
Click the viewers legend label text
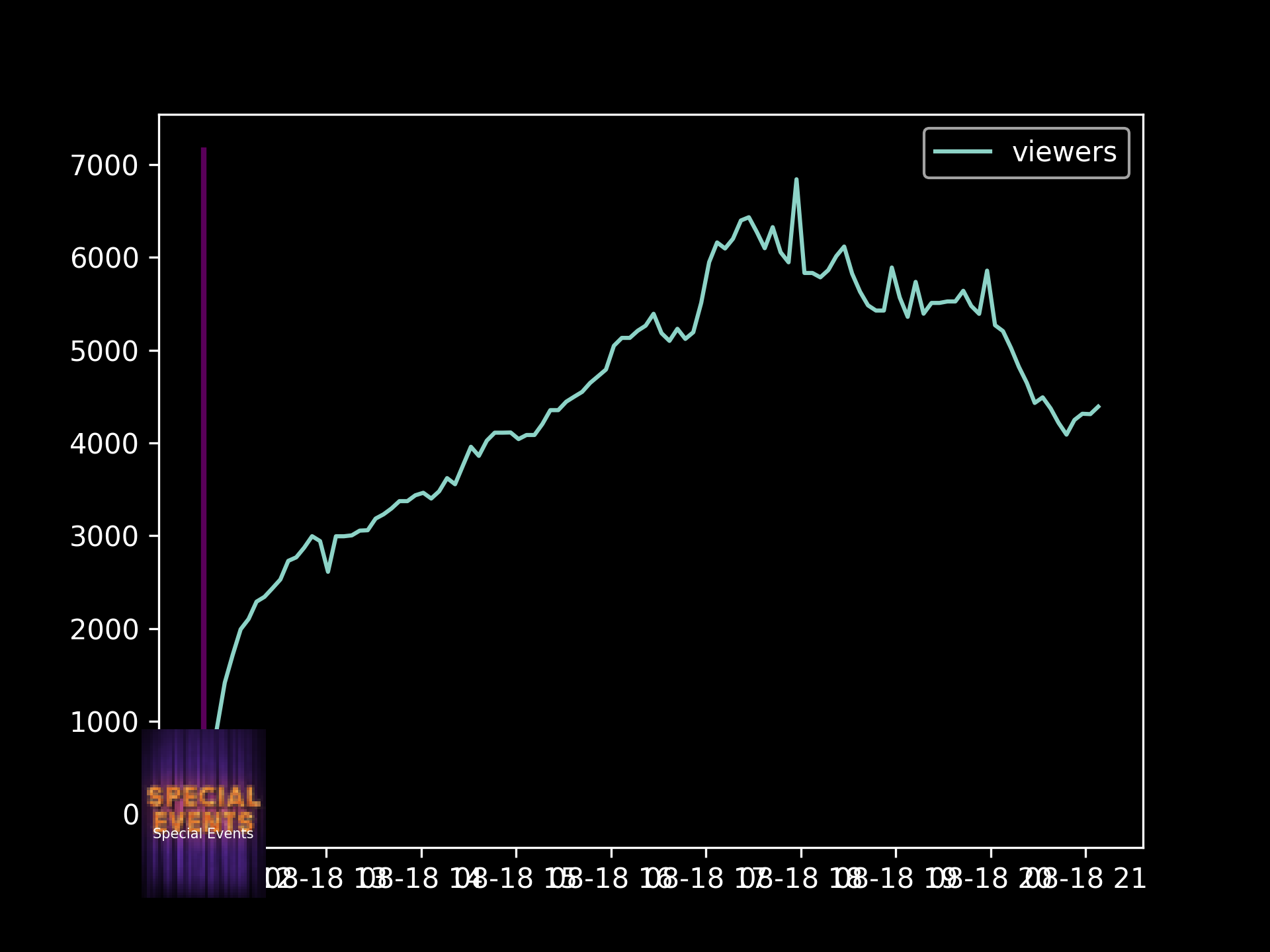[1064, 153]
